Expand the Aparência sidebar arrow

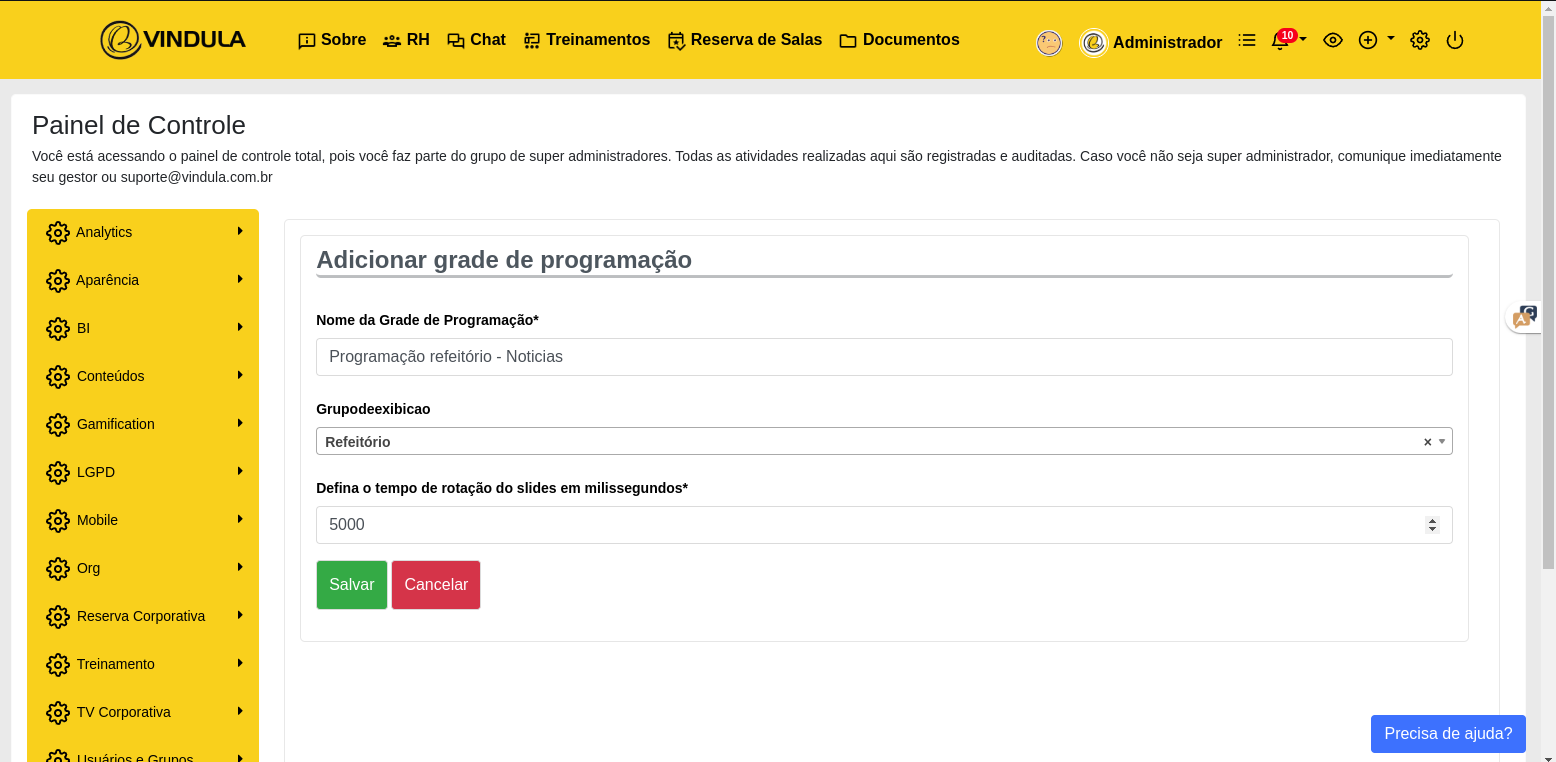point(240,279)
